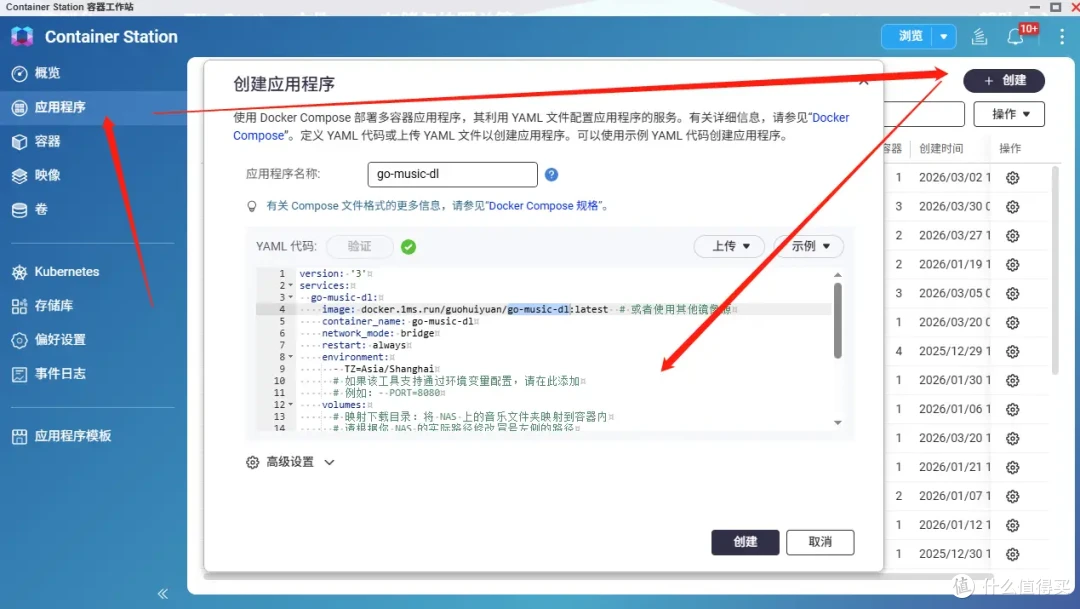Click the restart: always line
The height and width of the screenshot is (609, 1080).
364,345
